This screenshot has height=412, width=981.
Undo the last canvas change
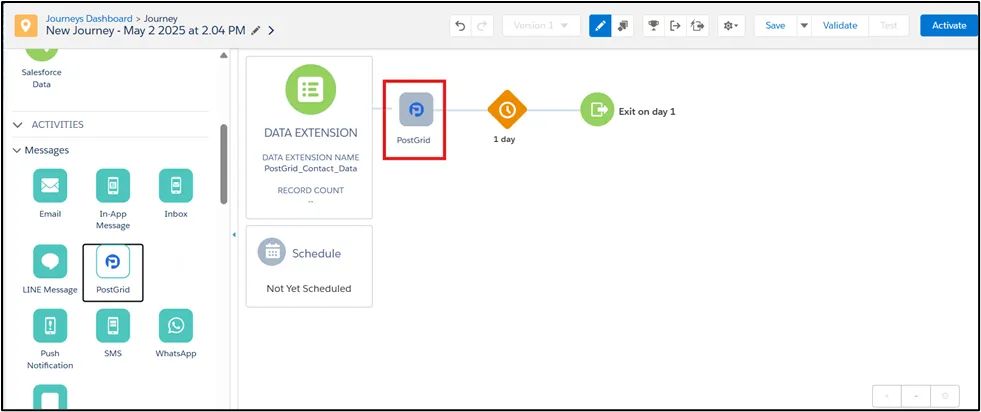tap(460, 26)
